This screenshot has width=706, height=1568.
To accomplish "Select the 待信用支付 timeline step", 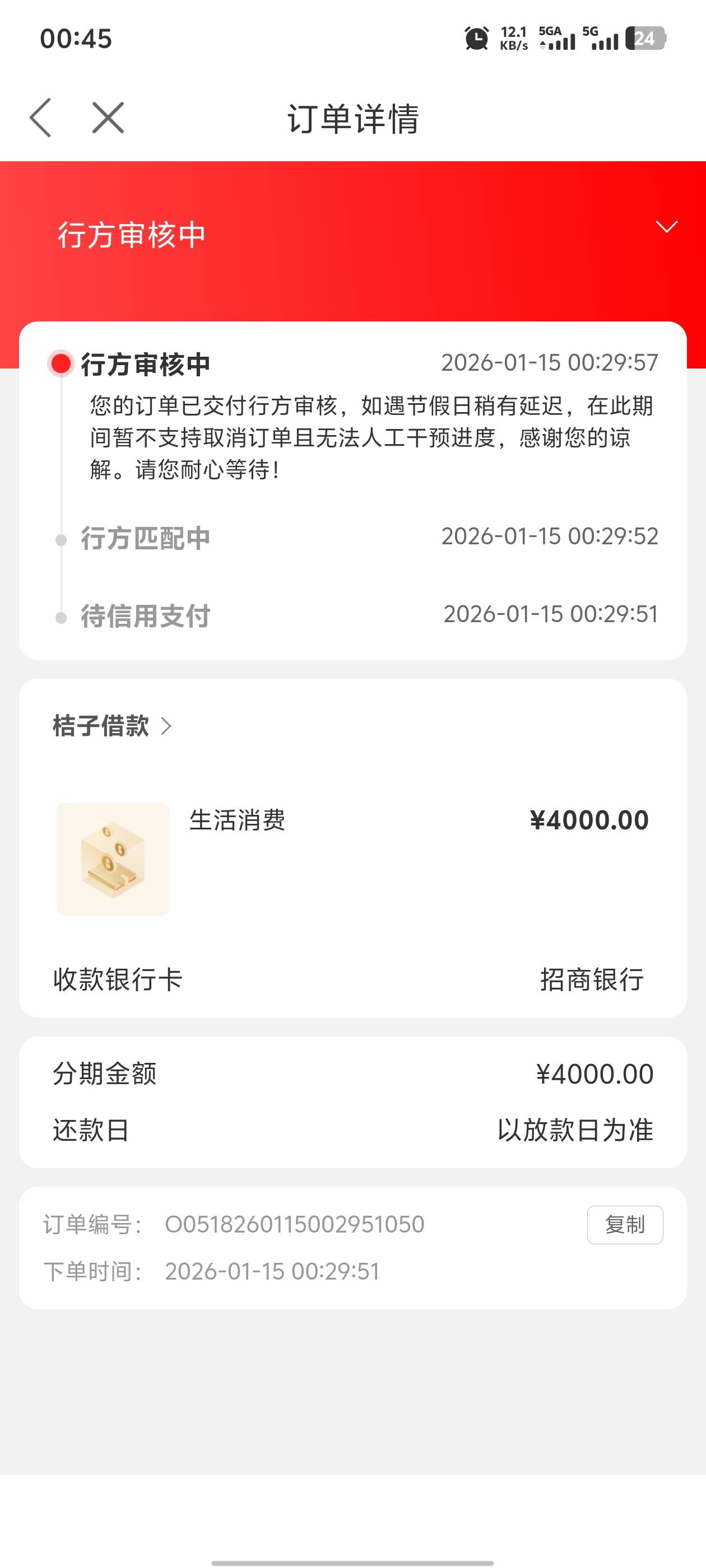I will (x=146, y=616).
